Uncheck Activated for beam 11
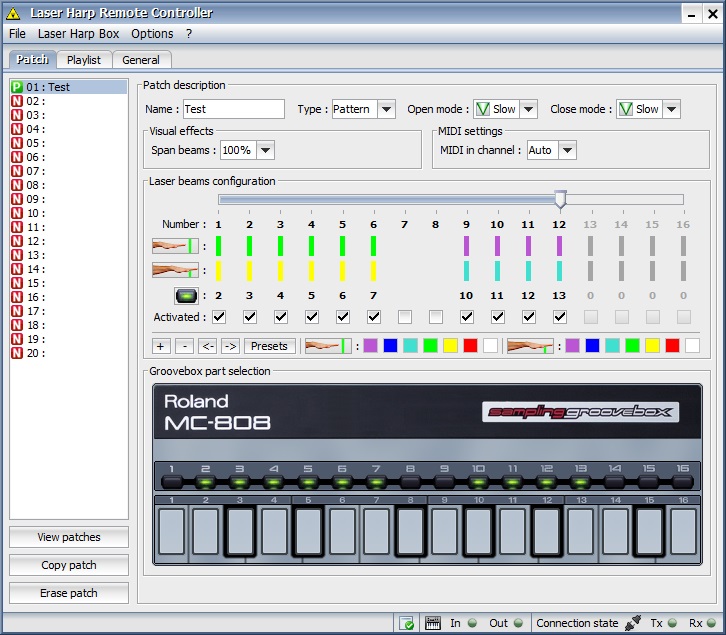 coord(529,317)
